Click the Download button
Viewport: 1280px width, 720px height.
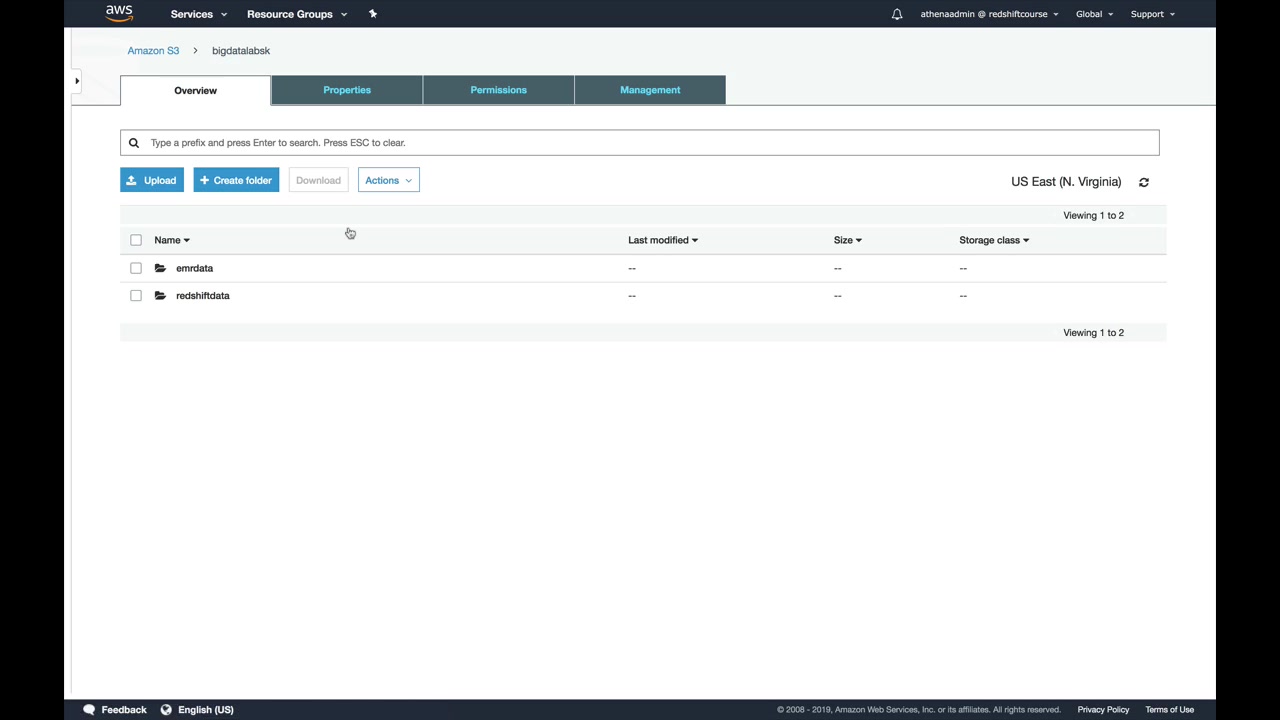click(x=318, y=180)
